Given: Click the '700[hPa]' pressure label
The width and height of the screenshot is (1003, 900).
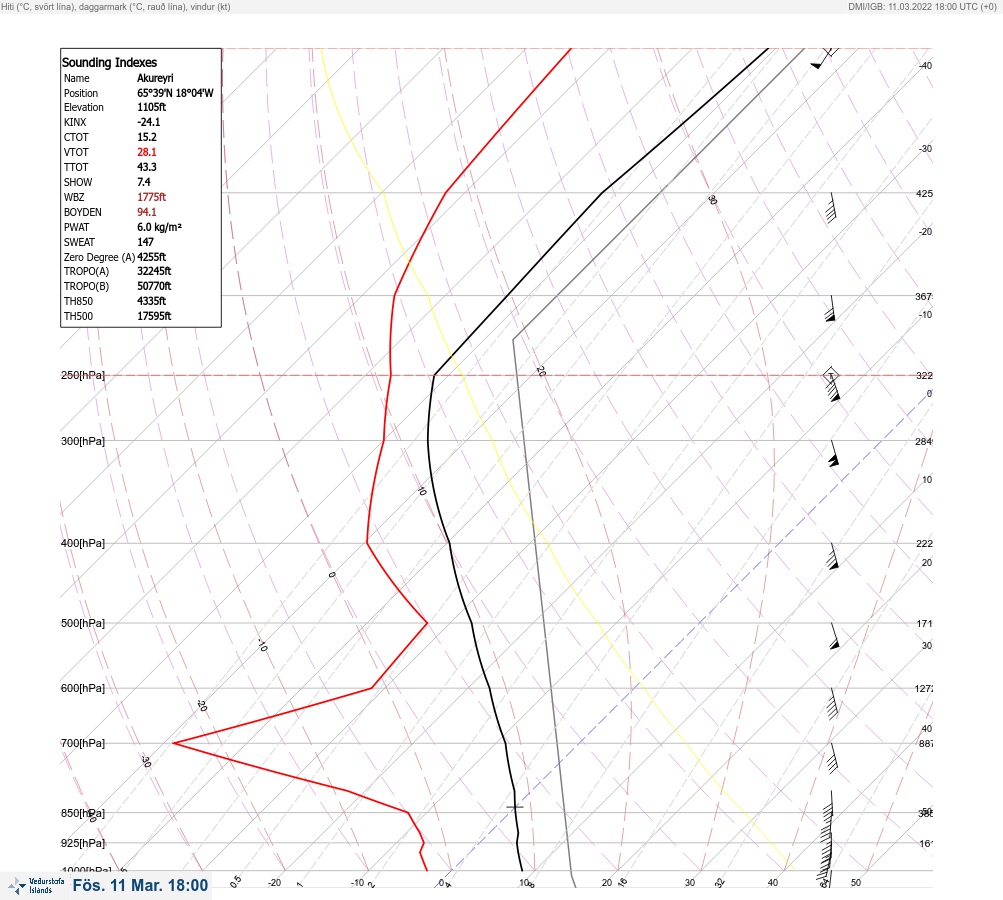Looking at the screenshot, I should point(83,743).
